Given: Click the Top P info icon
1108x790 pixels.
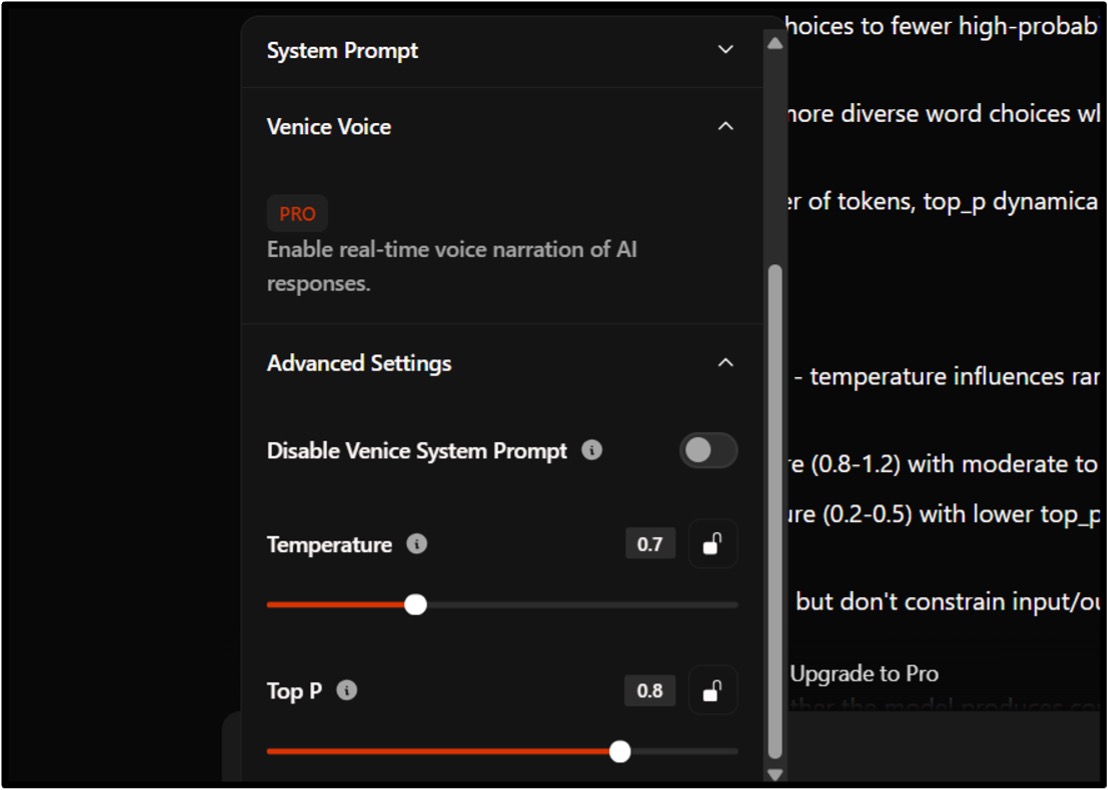Looking at the screenshot, I should point(347,690).
